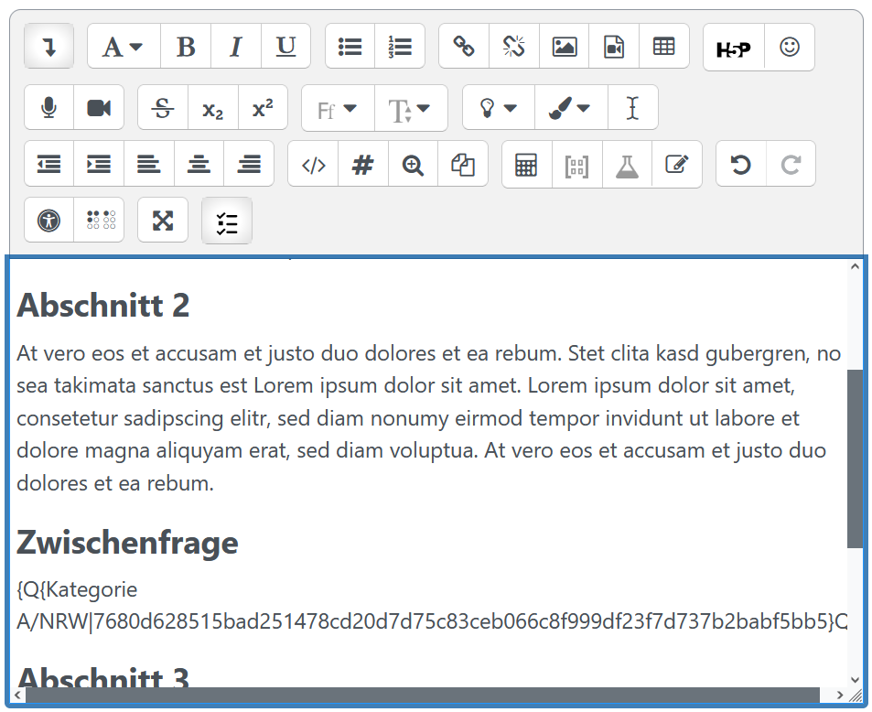Viewport: 872px width, 712px height.
Task: Open the chemistry editor flask icon
Action: pos(627,166)
